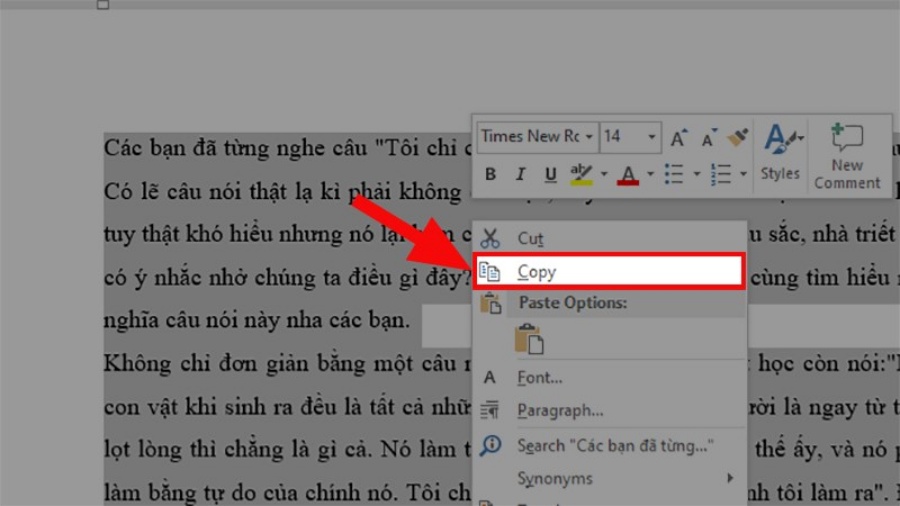Open the Font... dialog from menu
Viewport: 900px width, 506px height.
tap(539, 378)
